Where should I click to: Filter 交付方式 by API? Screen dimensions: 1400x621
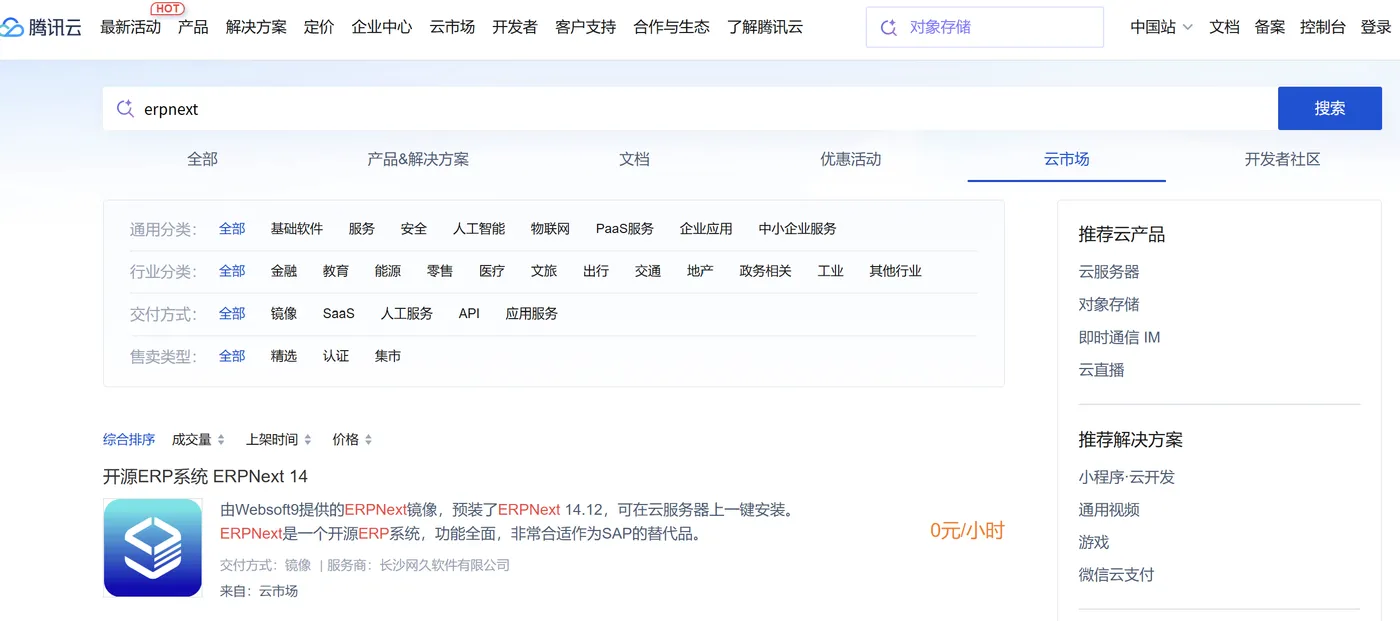pos(469,314)
